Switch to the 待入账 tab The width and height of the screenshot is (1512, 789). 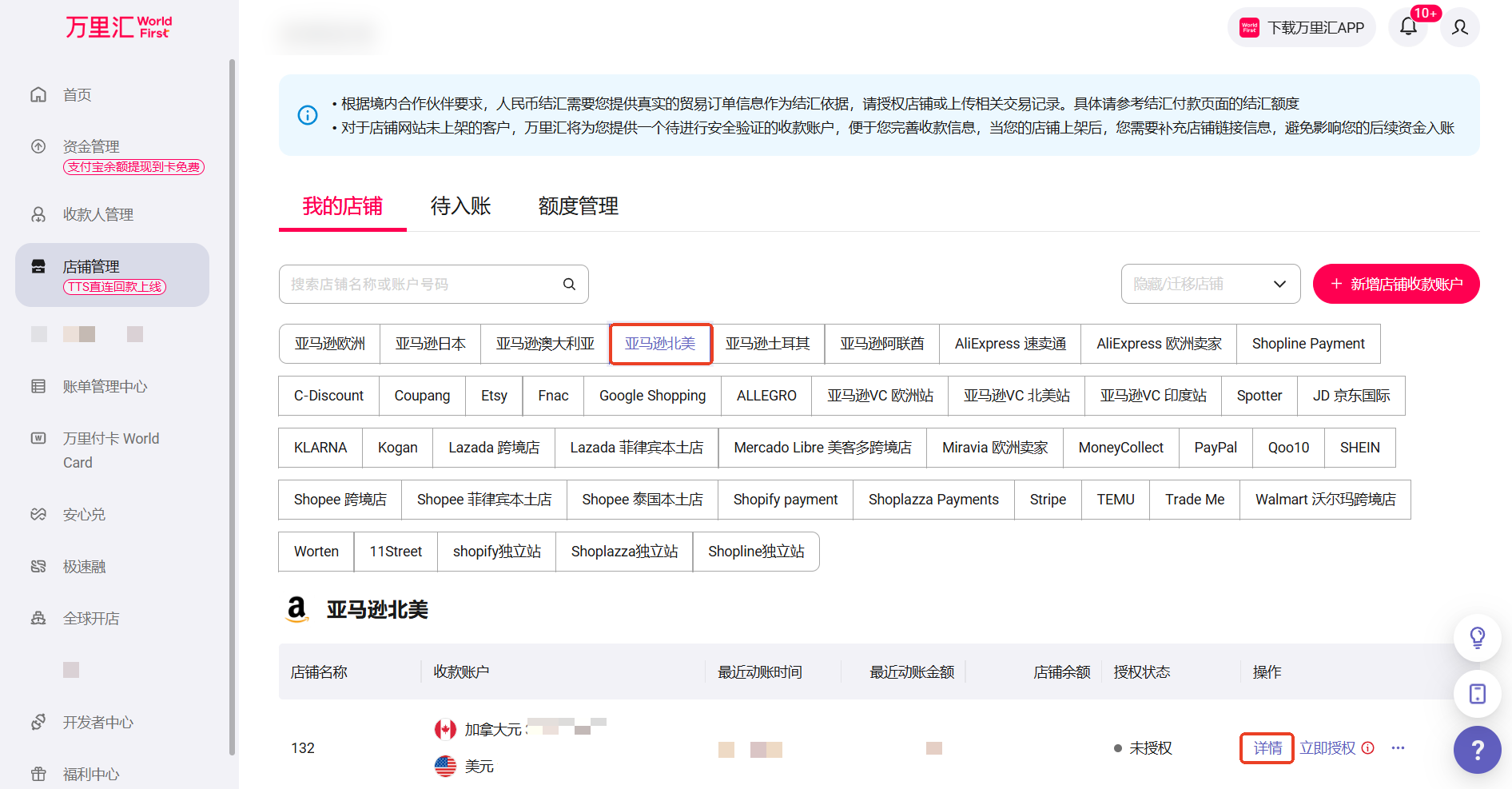(460, 206)
